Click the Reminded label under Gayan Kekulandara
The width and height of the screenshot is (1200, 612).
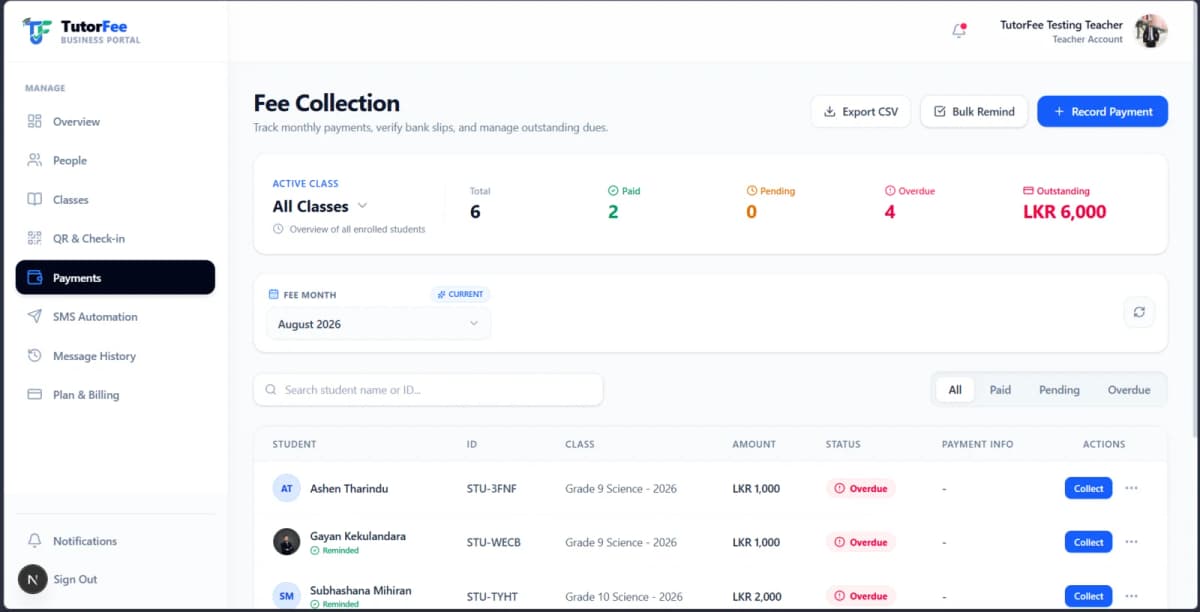334,551
